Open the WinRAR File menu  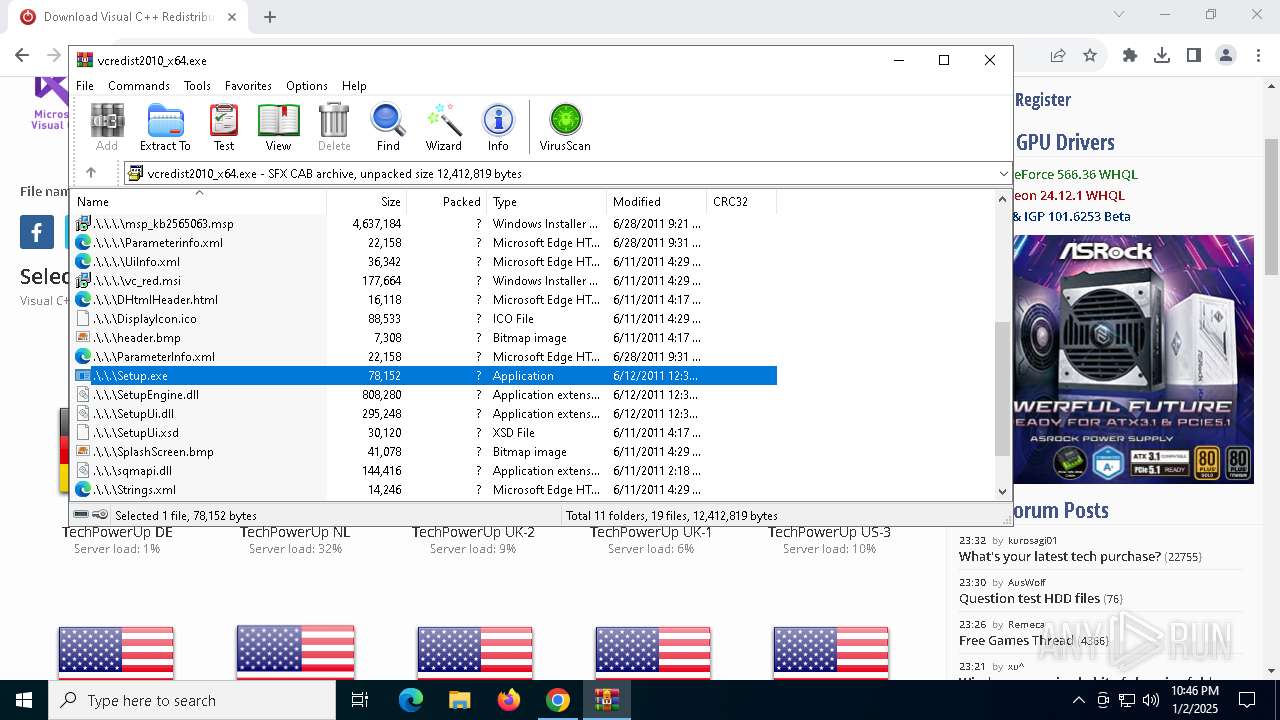(85, 86)
